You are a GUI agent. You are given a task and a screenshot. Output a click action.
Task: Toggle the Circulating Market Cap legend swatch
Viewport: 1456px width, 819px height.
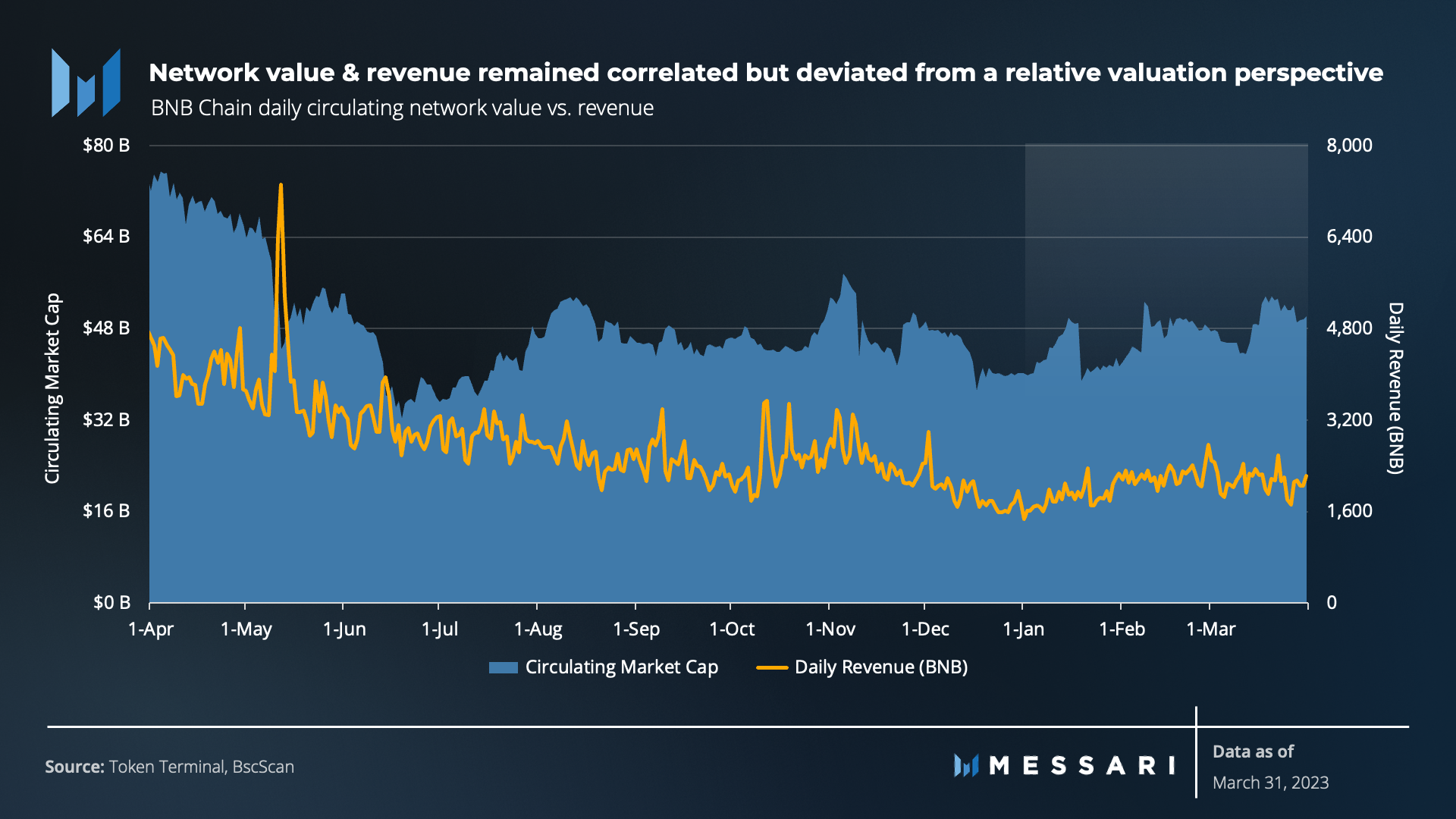pos(503,667)
